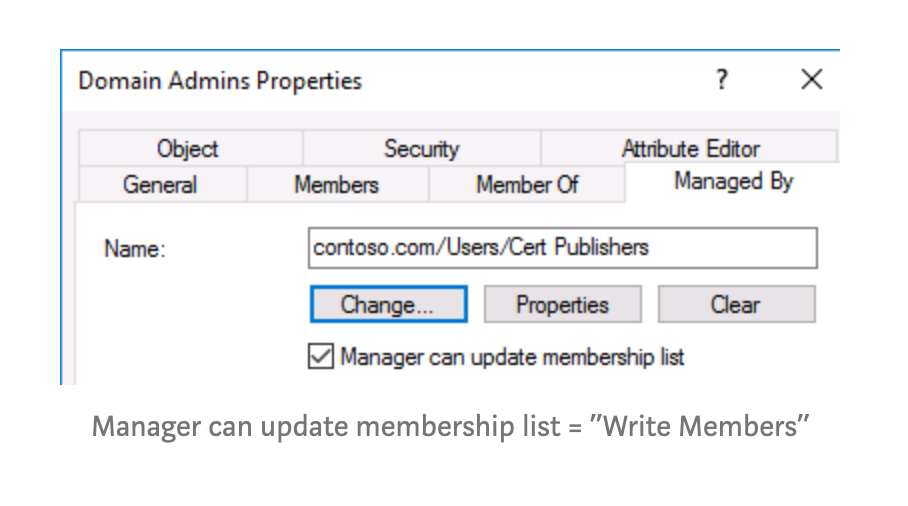Open manager Properties button
The width and height of the screenshot is (908, 506).
point(562,305)
